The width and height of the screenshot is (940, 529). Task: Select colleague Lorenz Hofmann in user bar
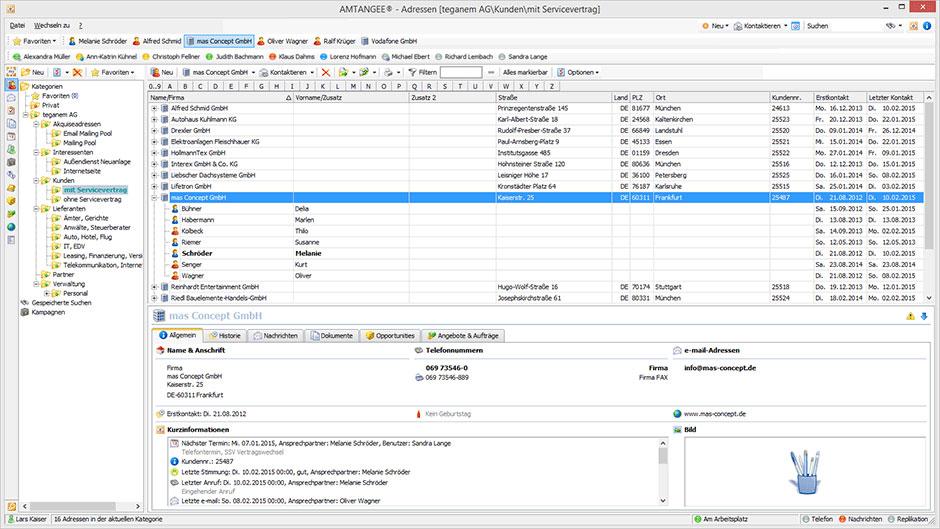click(x=348, y=56)
